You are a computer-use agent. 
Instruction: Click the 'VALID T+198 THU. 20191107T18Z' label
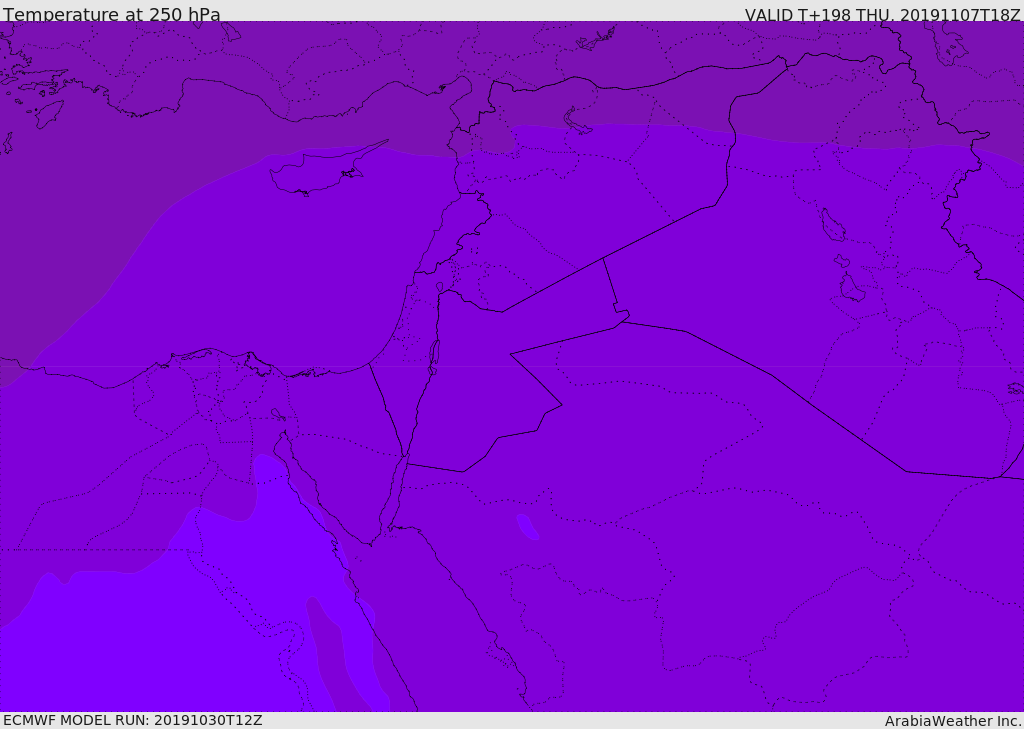coord(883,14)
